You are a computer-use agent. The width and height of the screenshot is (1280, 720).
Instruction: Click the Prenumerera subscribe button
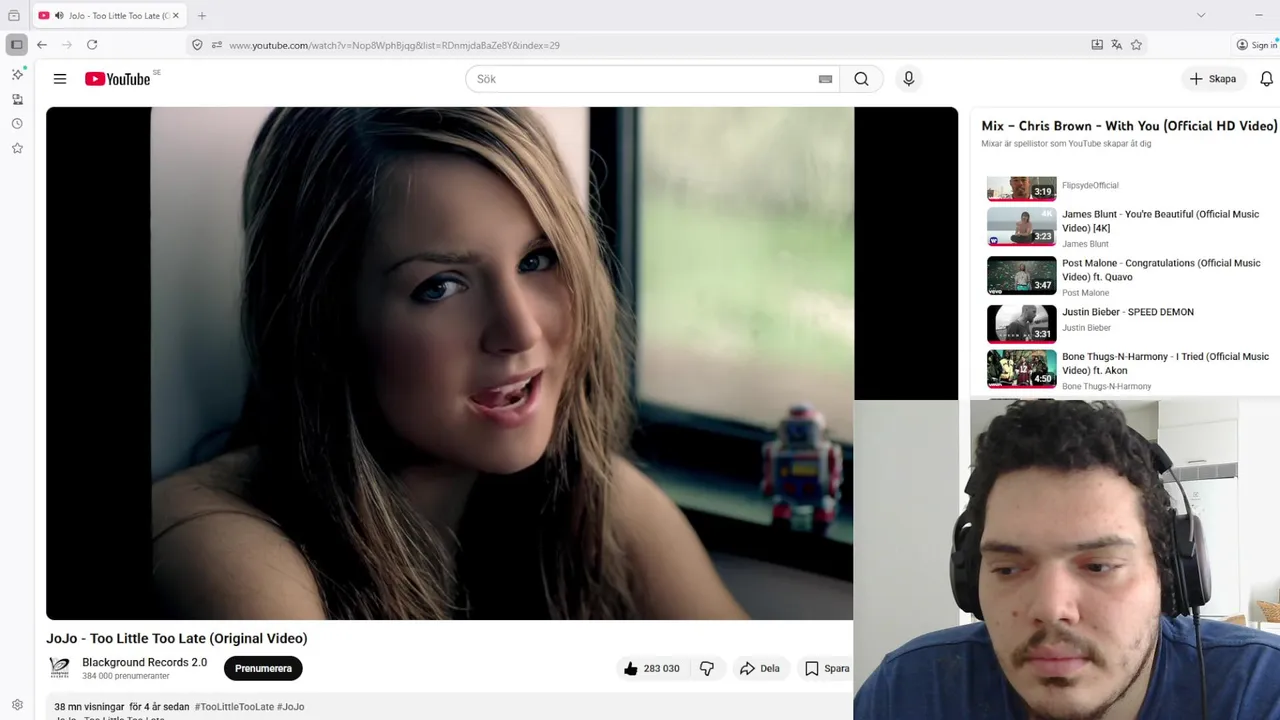[263, 668]
